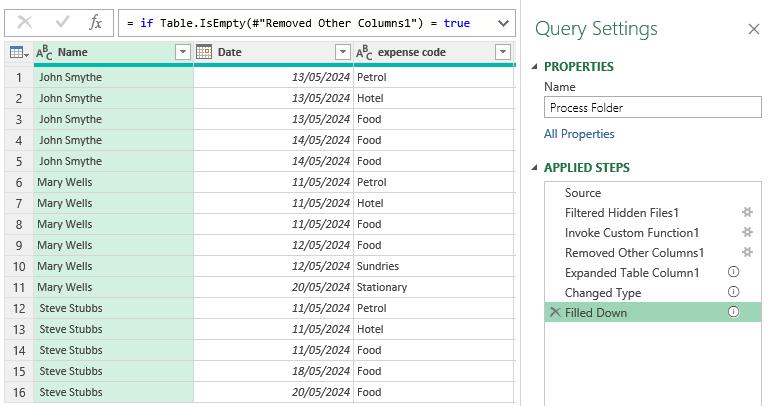
Task: Click the John Smythe cell in row 1
Action: (x=114, y=77)
